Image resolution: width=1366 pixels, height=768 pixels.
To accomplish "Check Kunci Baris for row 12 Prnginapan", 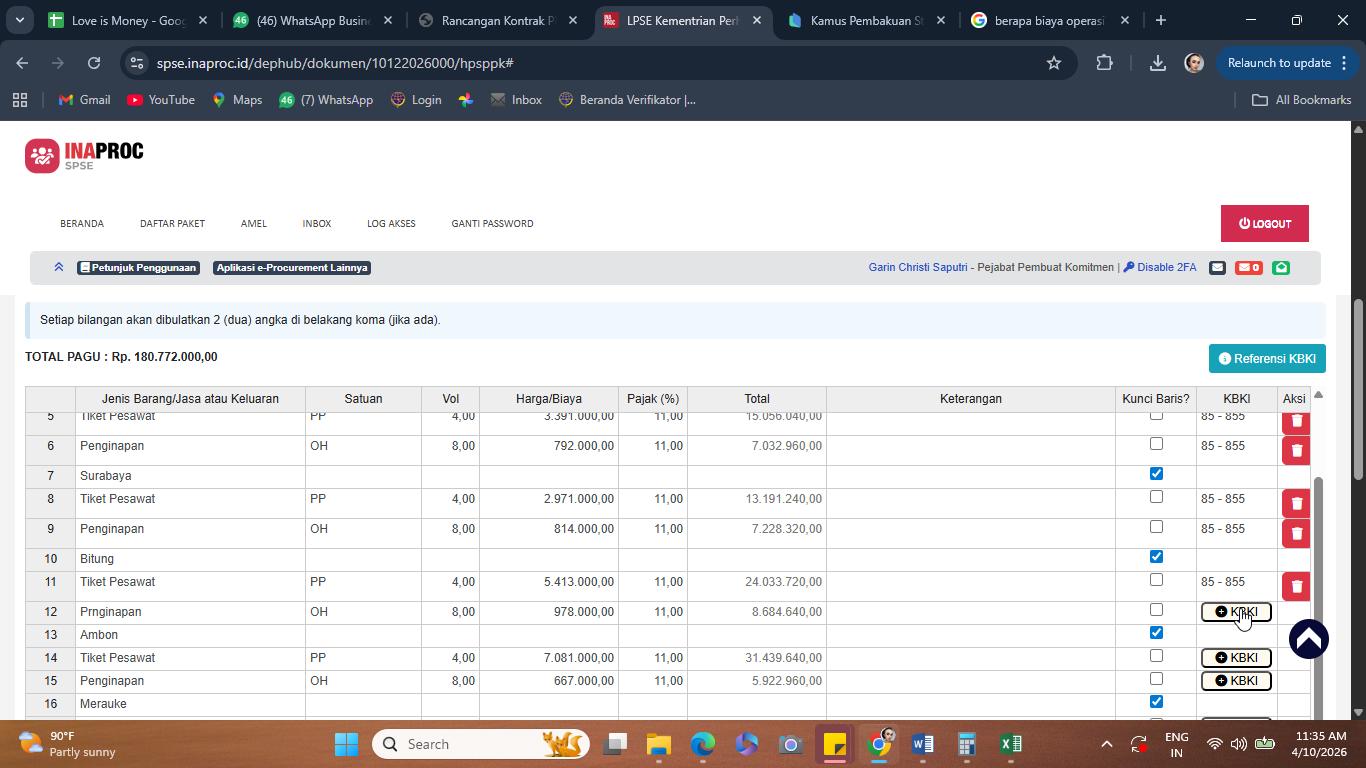I will tap(1156, 610).
